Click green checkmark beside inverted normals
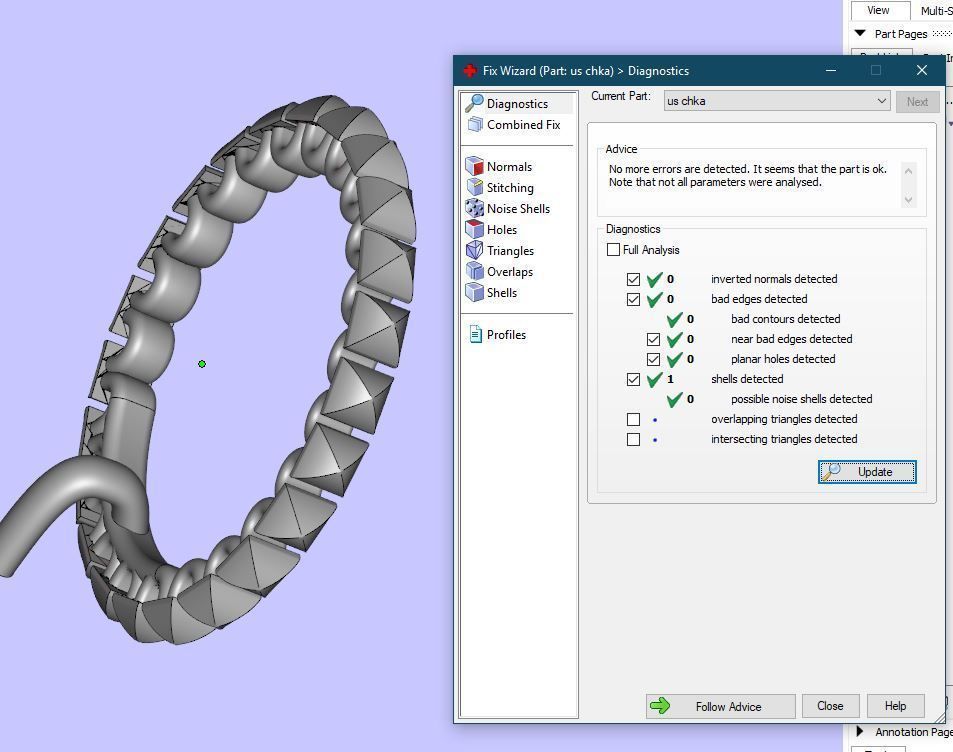This screenshot has height=752, width=953. click(x=655, y=279)
